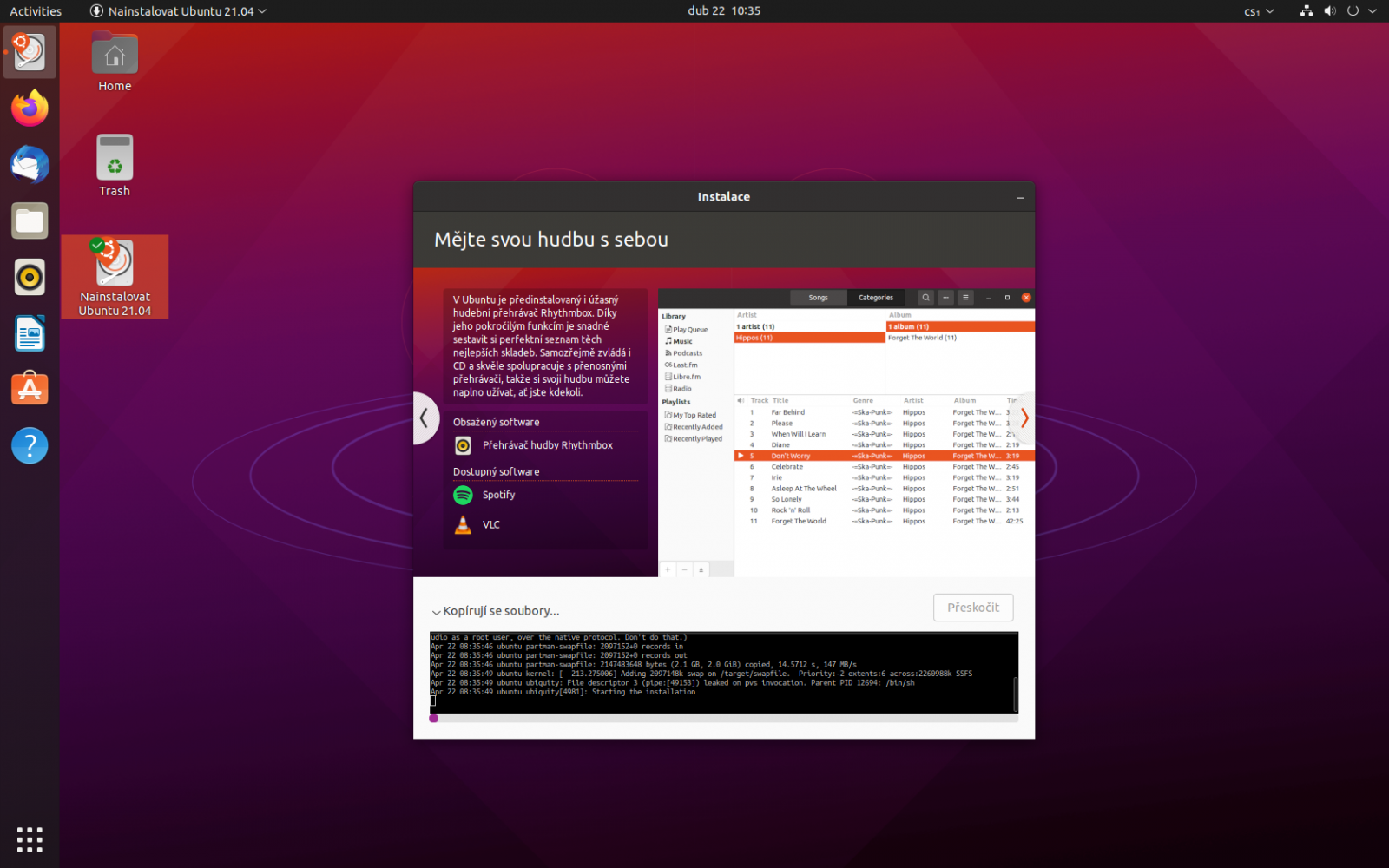Open Podcasts in the Library list
This screenshot has height=868, width=1389.
tap(687, 353)
